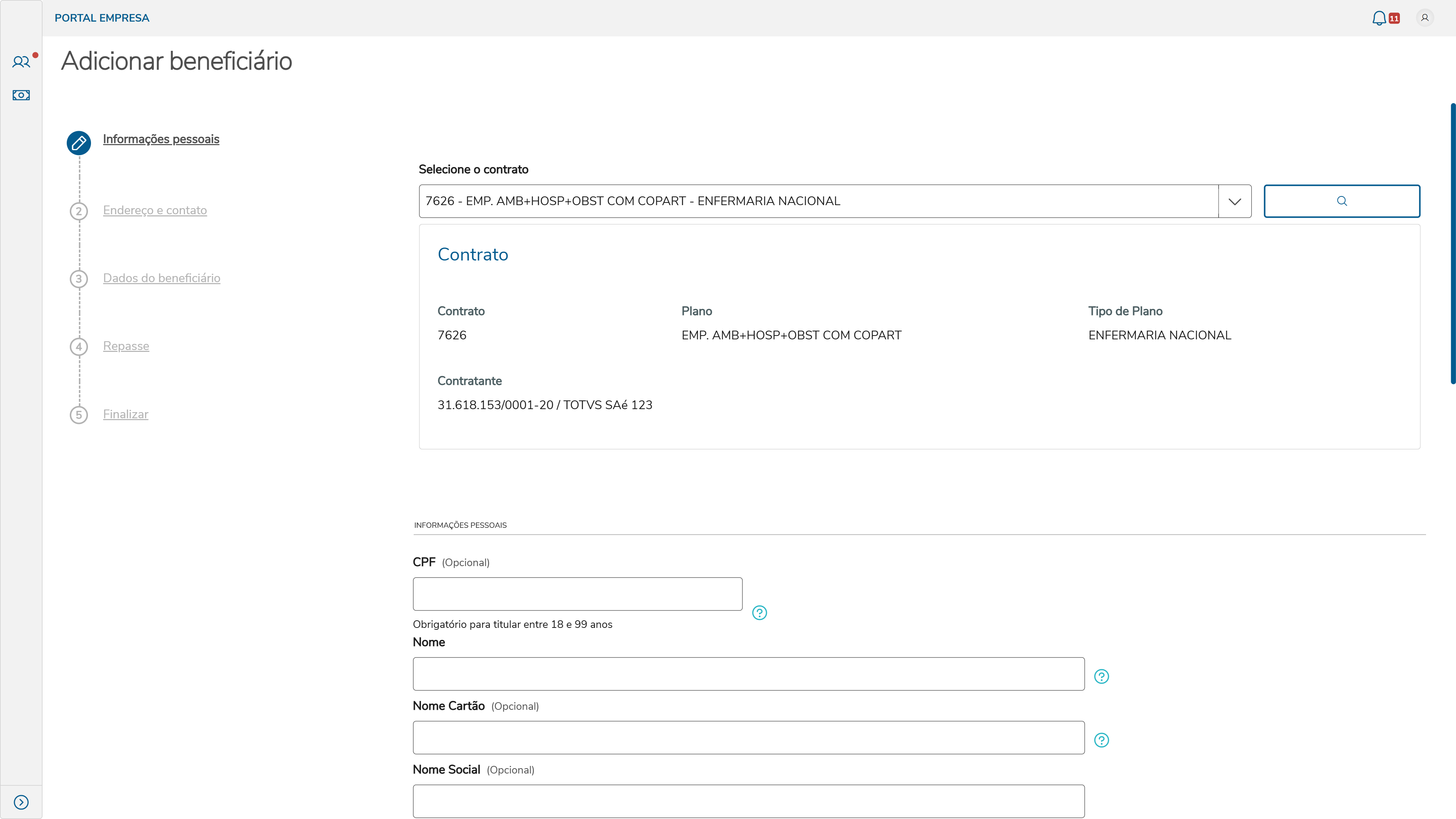Focus the CPF input field

(577, 594)
